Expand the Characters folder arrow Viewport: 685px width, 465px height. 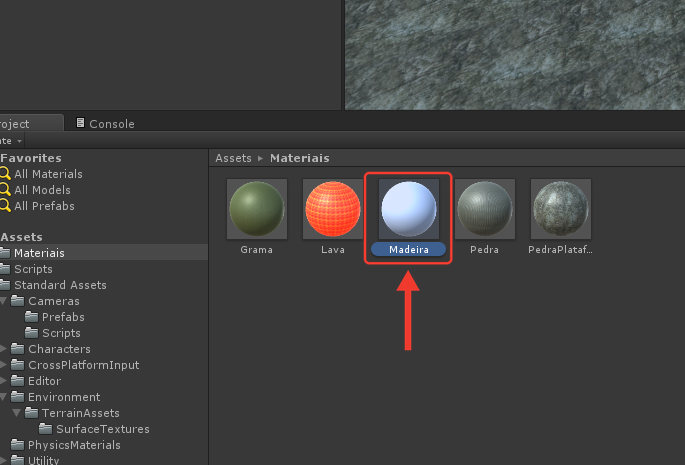point(3,349)
